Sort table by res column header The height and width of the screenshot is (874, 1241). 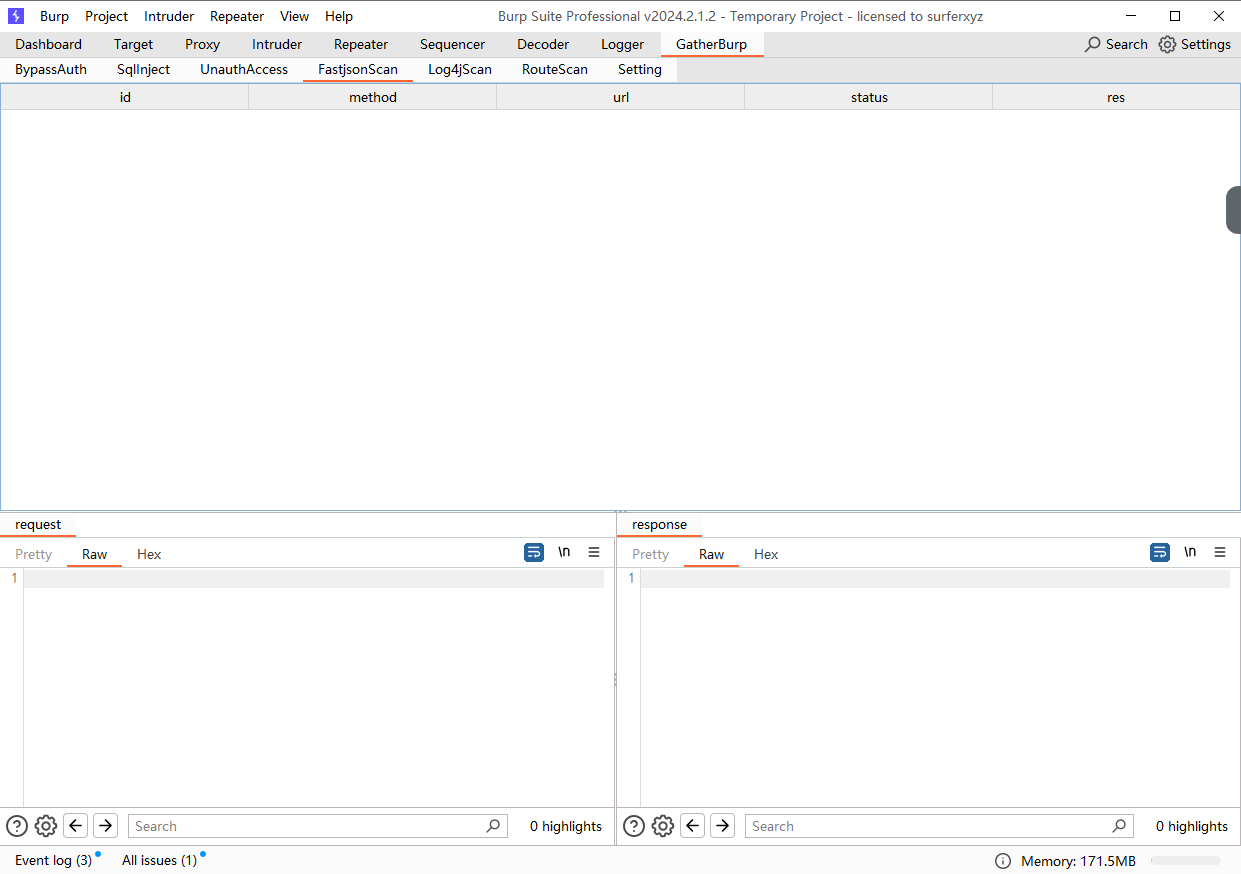tap(1116, 97)
